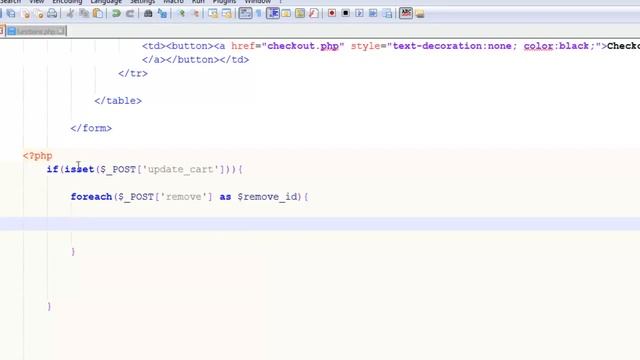Open the View menu
This screenshot has width=640, height=360.
pos(36,2)
